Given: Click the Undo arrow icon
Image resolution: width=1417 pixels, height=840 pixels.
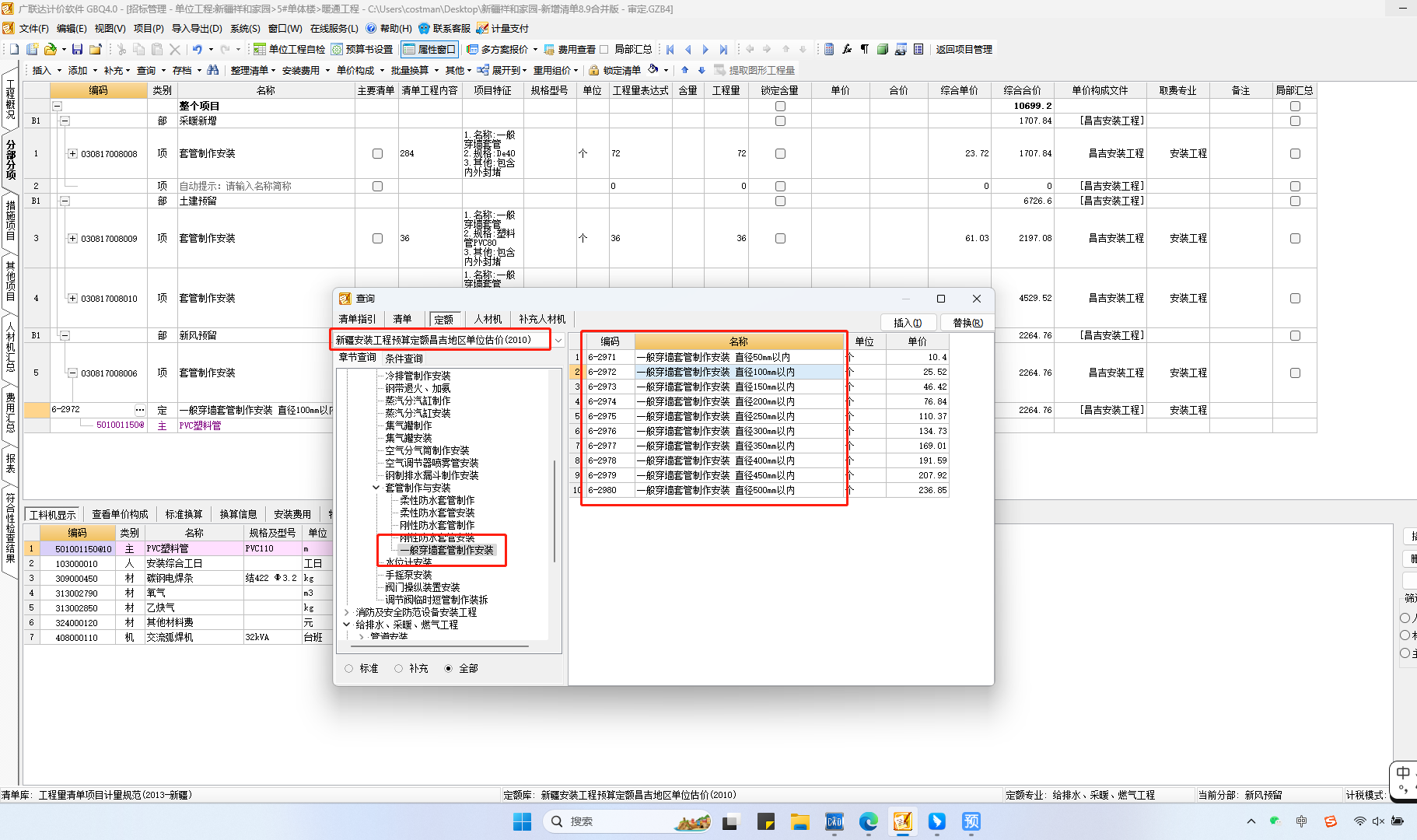Looking at the screenshot, I should click(x=198, y=49).
